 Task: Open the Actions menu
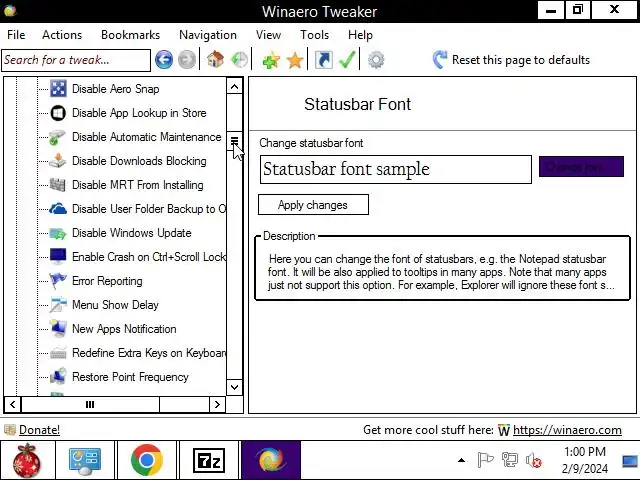[x=62, y=35]
